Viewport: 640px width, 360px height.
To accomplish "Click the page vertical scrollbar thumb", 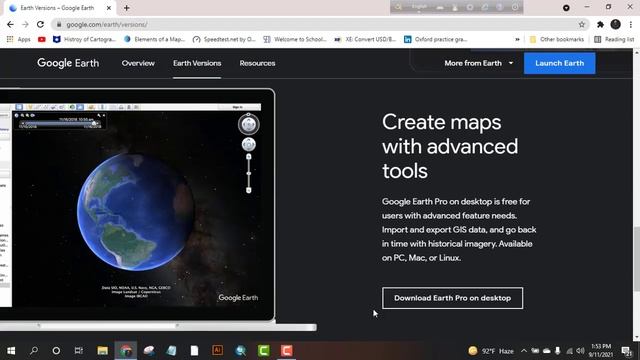I will coord(636,258).
